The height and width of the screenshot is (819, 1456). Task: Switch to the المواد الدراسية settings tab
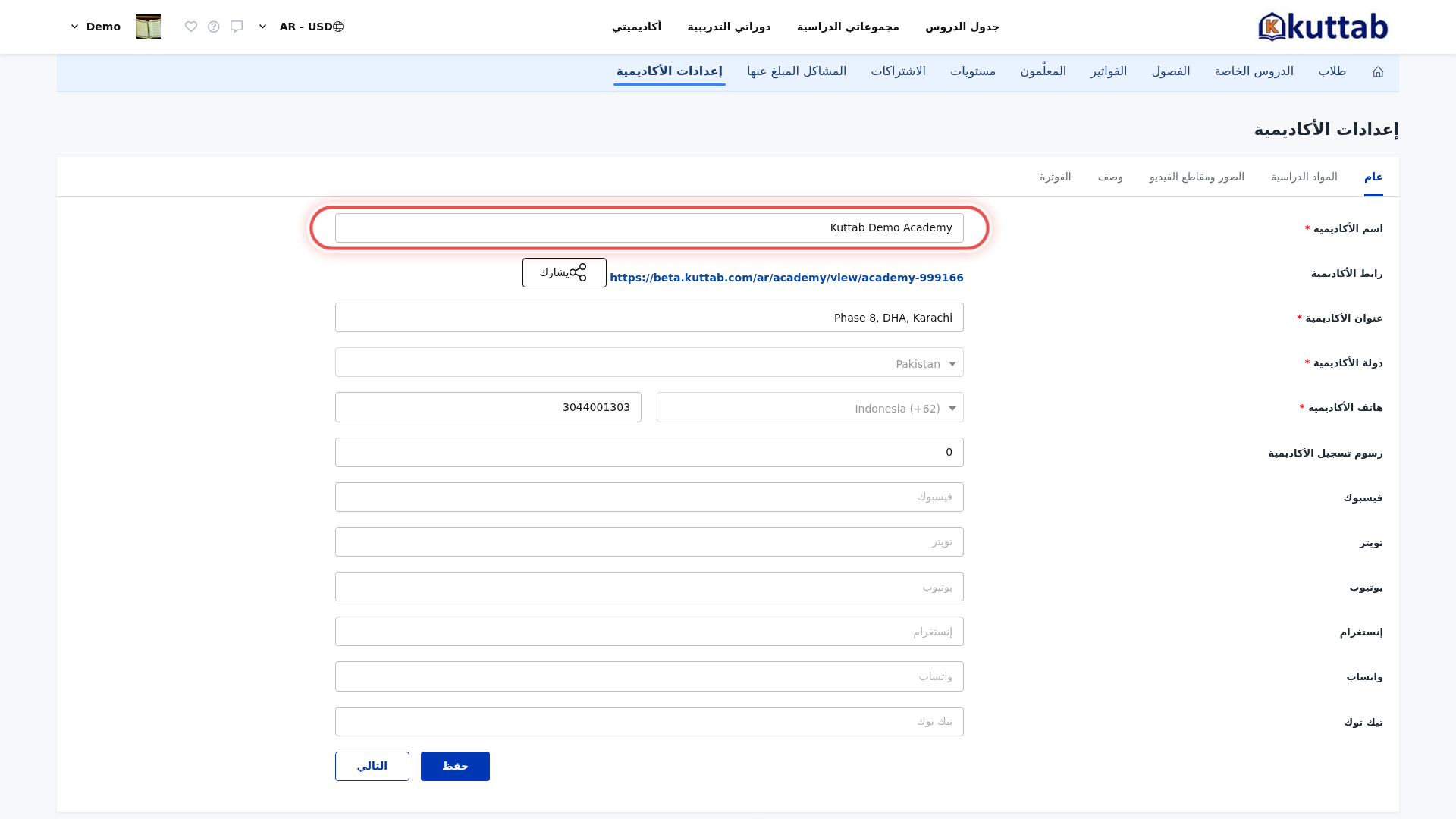pos(1304,177)
